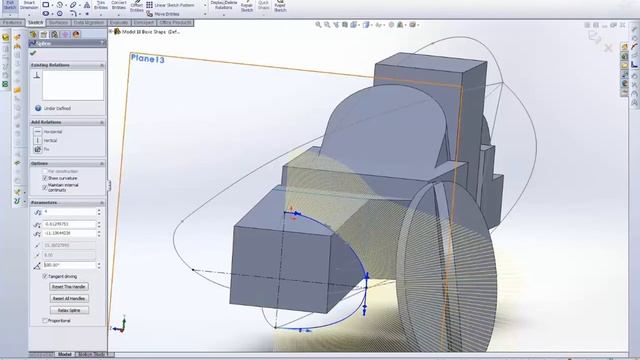Switch to the Sketch tab

pyautogui.click(x=36, y=23)
